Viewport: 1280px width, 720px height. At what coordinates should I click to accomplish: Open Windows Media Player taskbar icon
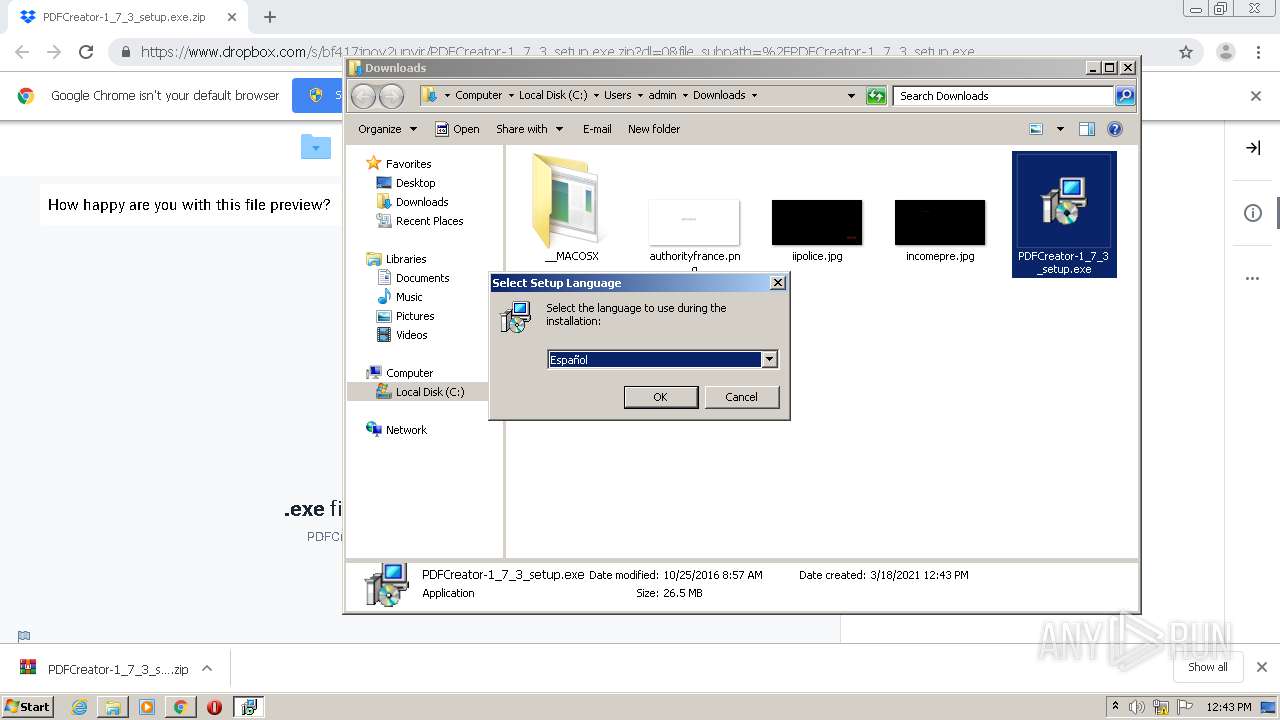pyautogui.click(x=147, y=707)
